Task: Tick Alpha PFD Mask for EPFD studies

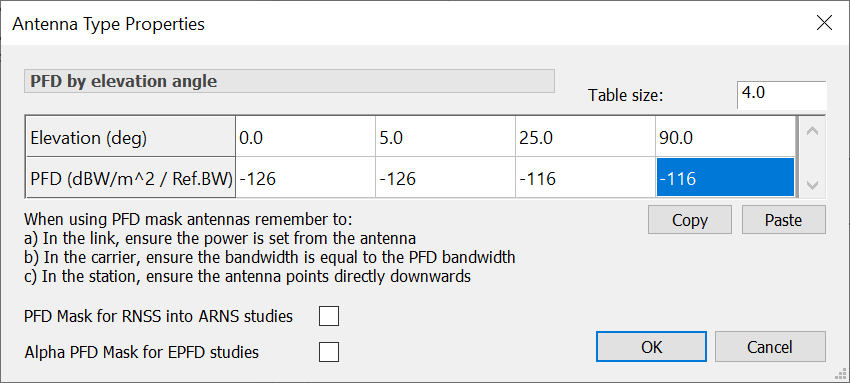Action: tap(329, 352)
